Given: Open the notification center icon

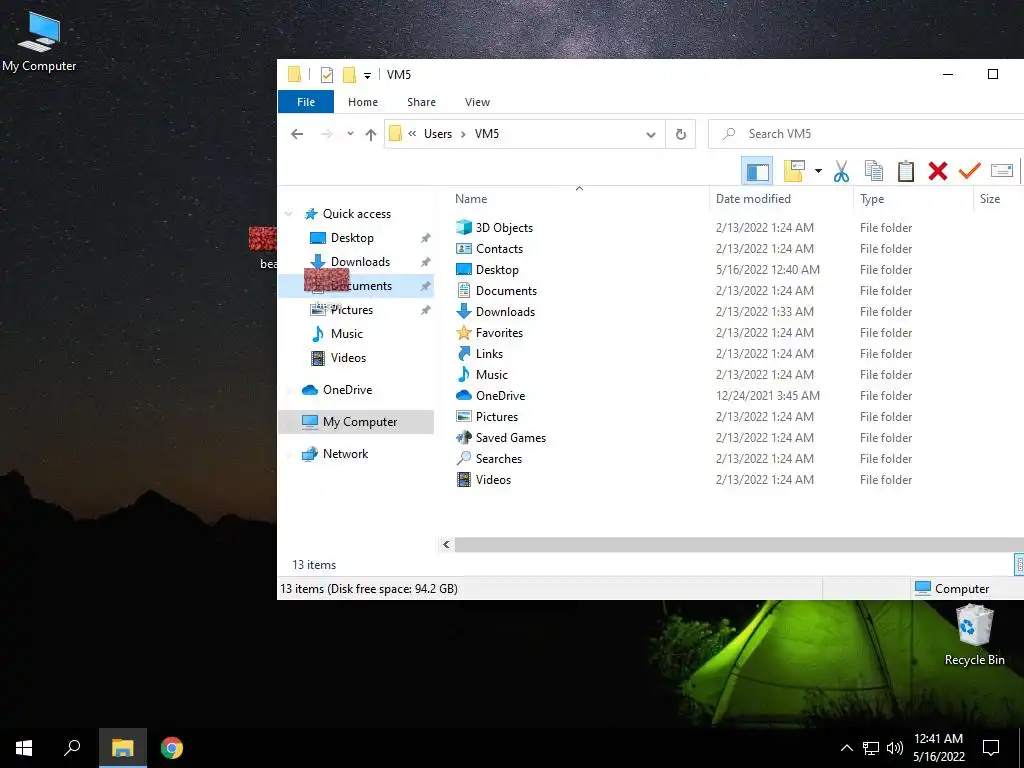Looking at the screenshot, I should 991,748.
